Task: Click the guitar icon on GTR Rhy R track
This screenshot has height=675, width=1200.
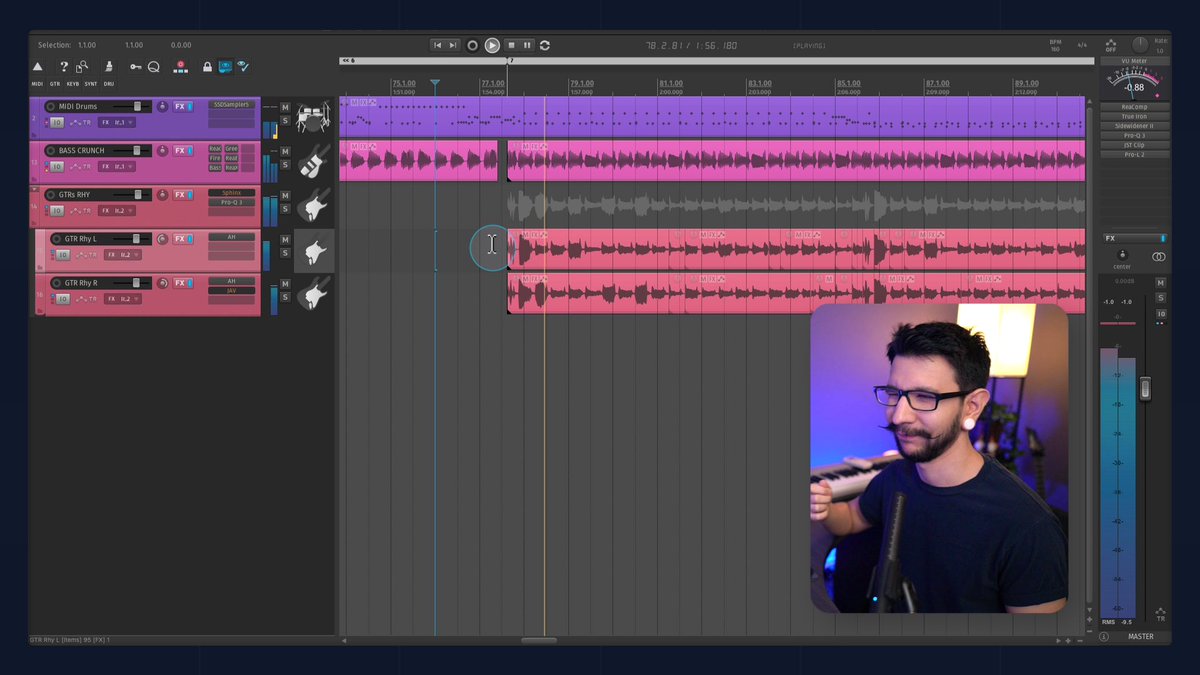Action: 314,294
